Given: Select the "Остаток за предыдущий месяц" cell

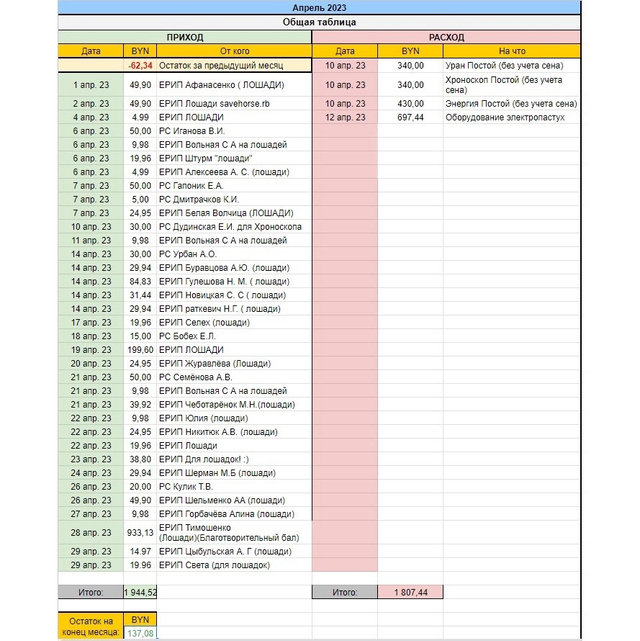Looking at the screenshot, I should pos(233,65).
